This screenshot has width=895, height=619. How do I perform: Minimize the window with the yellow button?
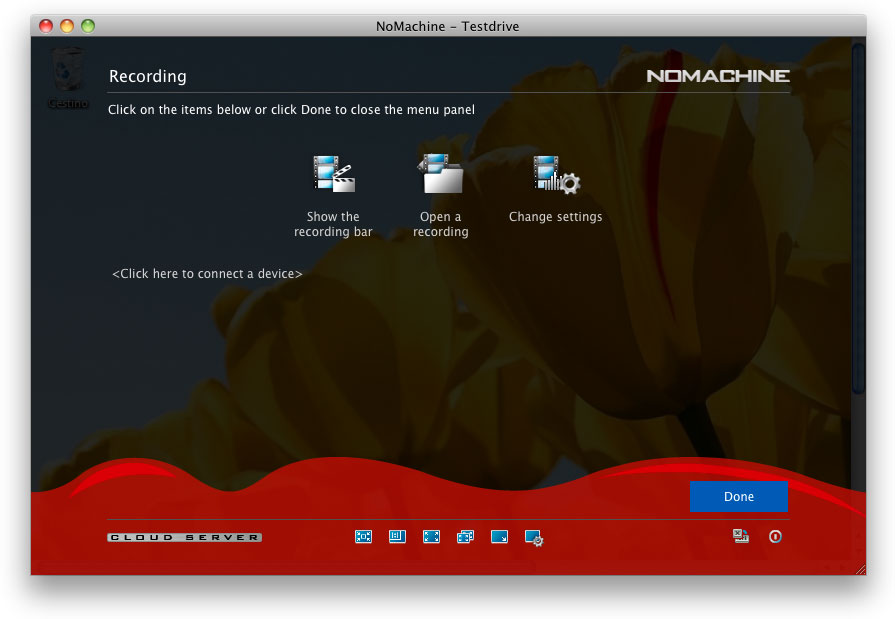pyautogui.click(x=67, y=26)
